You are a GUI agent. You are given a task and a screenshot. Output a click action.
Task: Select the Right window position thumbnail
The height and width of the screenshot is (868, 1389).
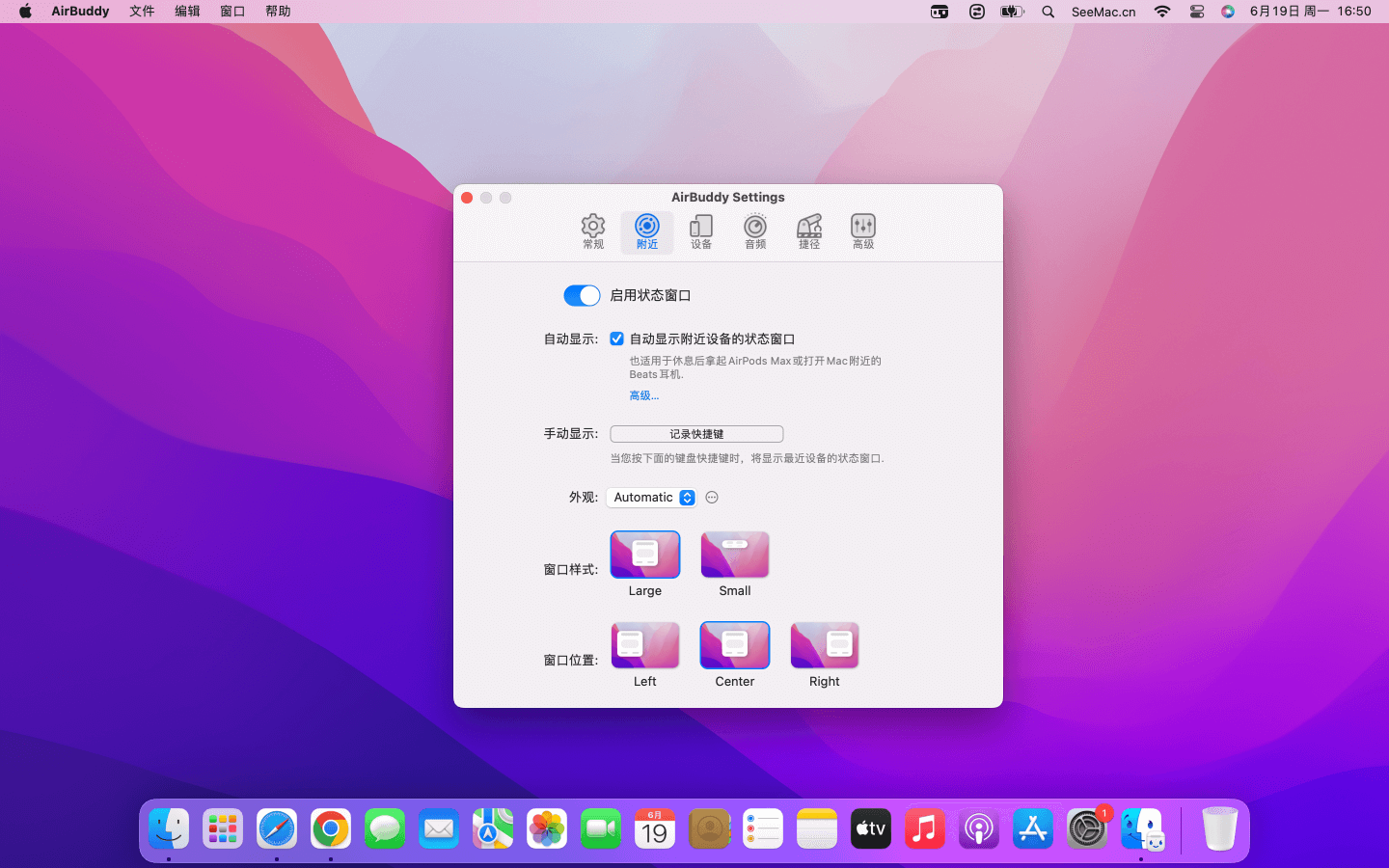pos(824,645)
